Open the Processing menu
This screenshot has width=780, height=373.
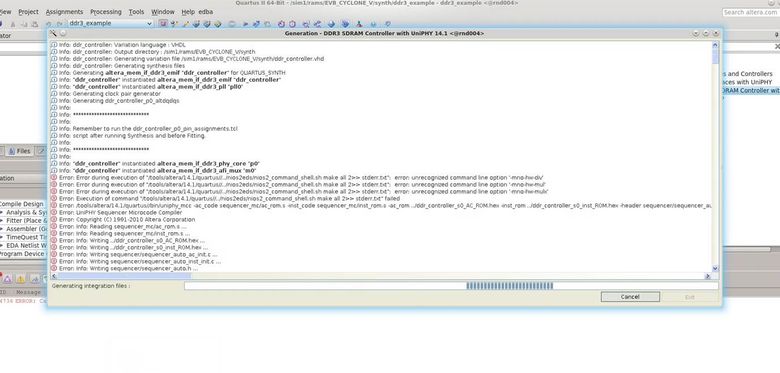click(x=105, y=11)
